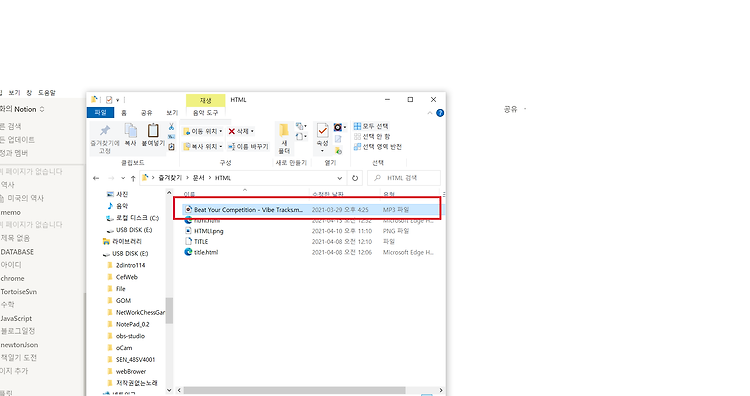Screen dimensions: 750x396
Task: Click the Paste (붙여넣기) clipboard icon
Action: [153, 135]
